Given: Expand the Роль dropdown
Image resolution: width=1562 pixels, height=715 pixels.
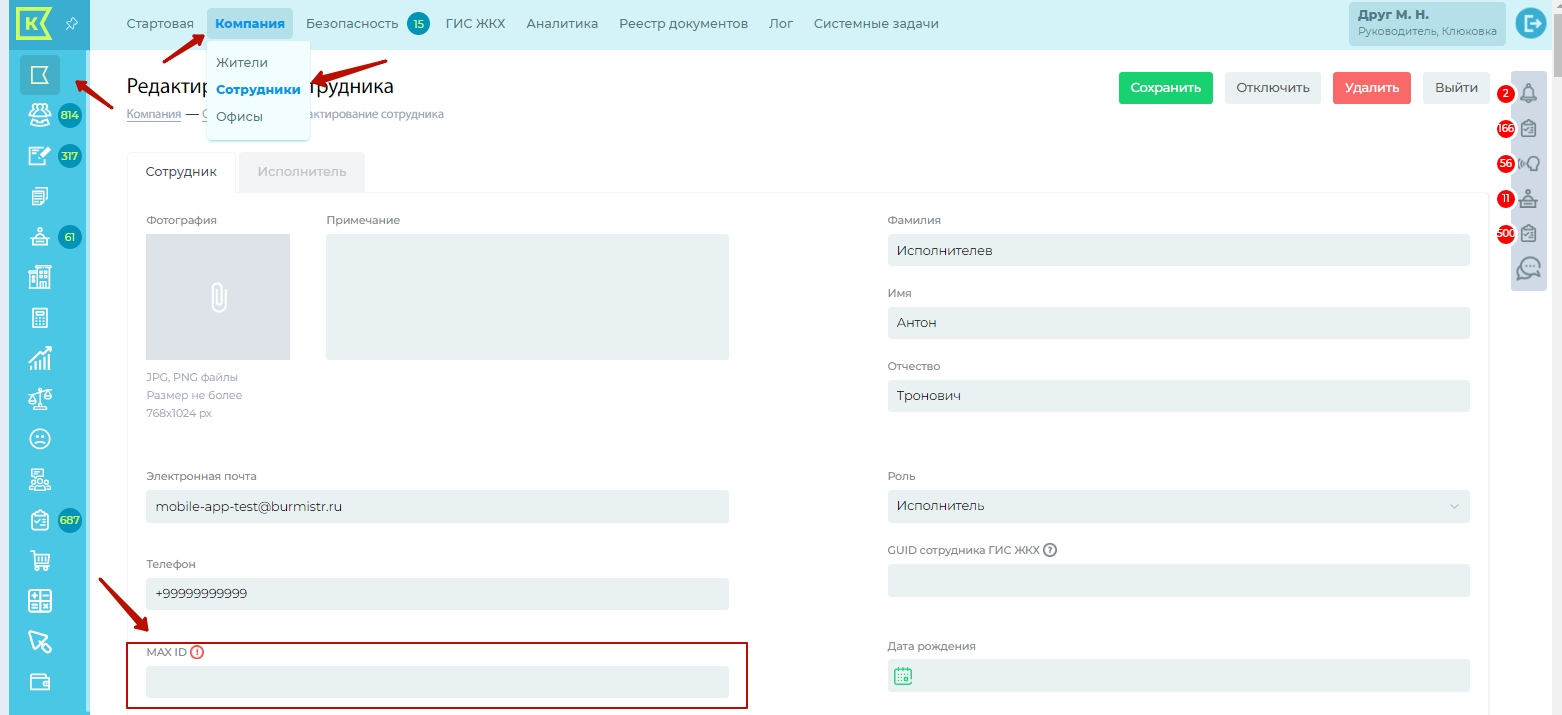Looking at the screenshot, I should click(x=1179, y=506).
